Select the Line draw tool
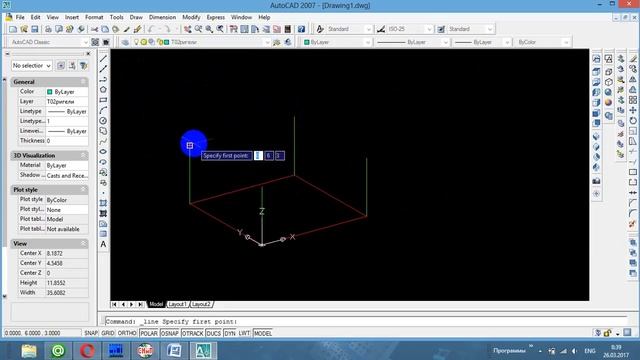This screenshot has width=640, height=360. [103, 59]
